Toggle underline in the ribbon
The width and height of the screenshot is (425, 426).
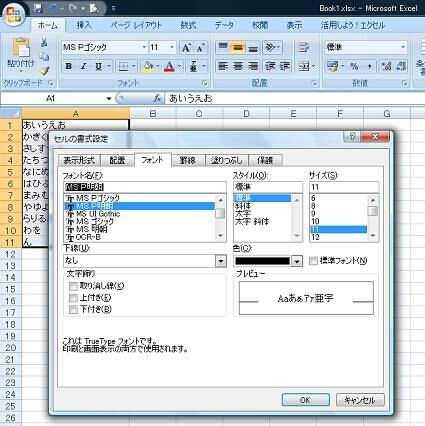coord(98,66)
